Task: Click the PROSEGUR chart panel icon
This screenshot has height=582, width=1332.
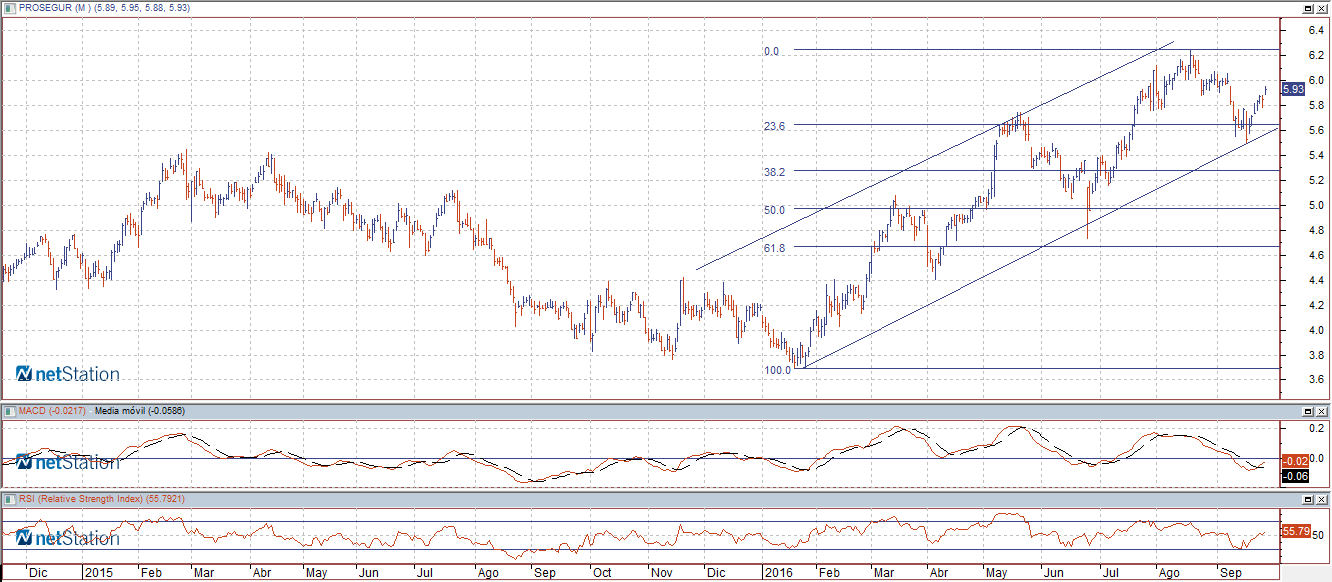Action: pos(9,8)
